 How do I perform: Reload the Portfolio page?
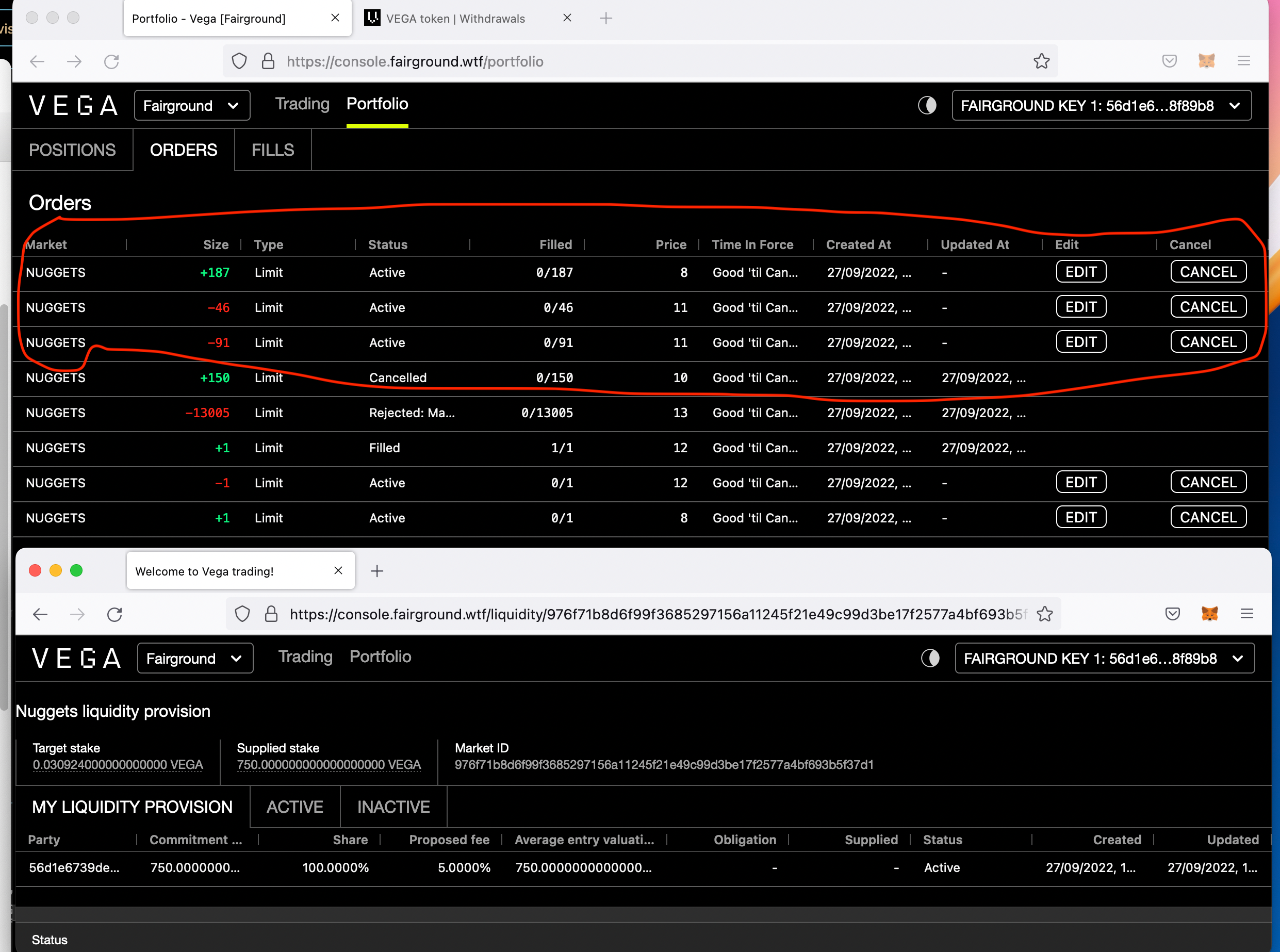pos(111,61)
